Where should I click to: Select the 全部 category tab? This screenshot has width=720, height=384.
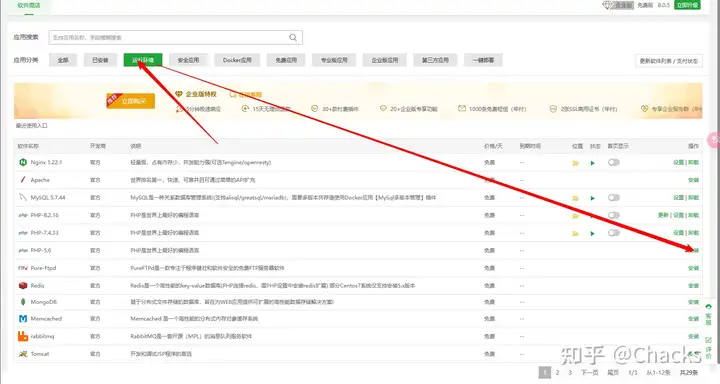[x=63, y=60]
